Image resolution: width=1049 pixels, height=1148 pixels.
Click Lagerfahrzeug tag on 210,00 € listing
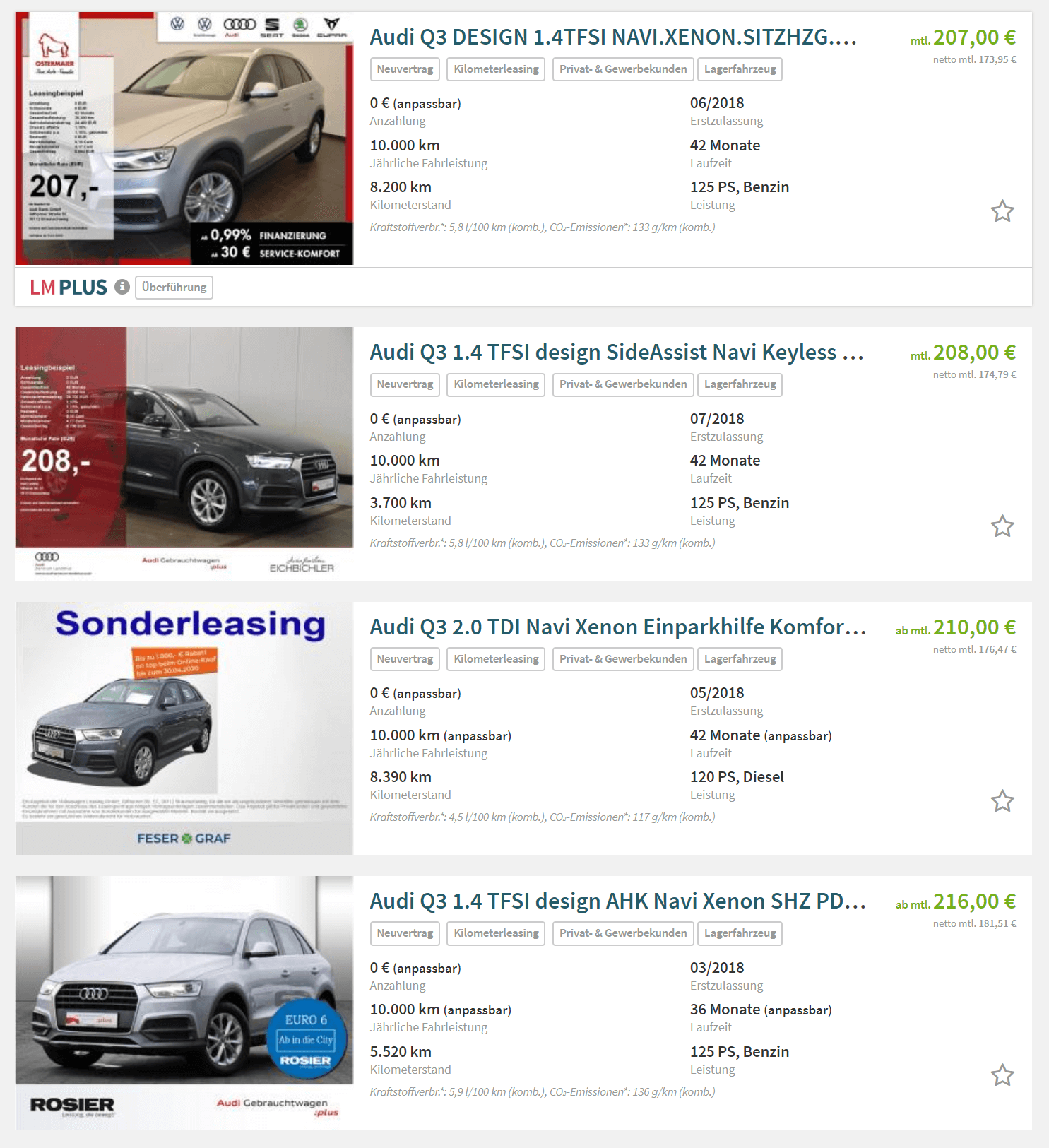tap(740, 659)
